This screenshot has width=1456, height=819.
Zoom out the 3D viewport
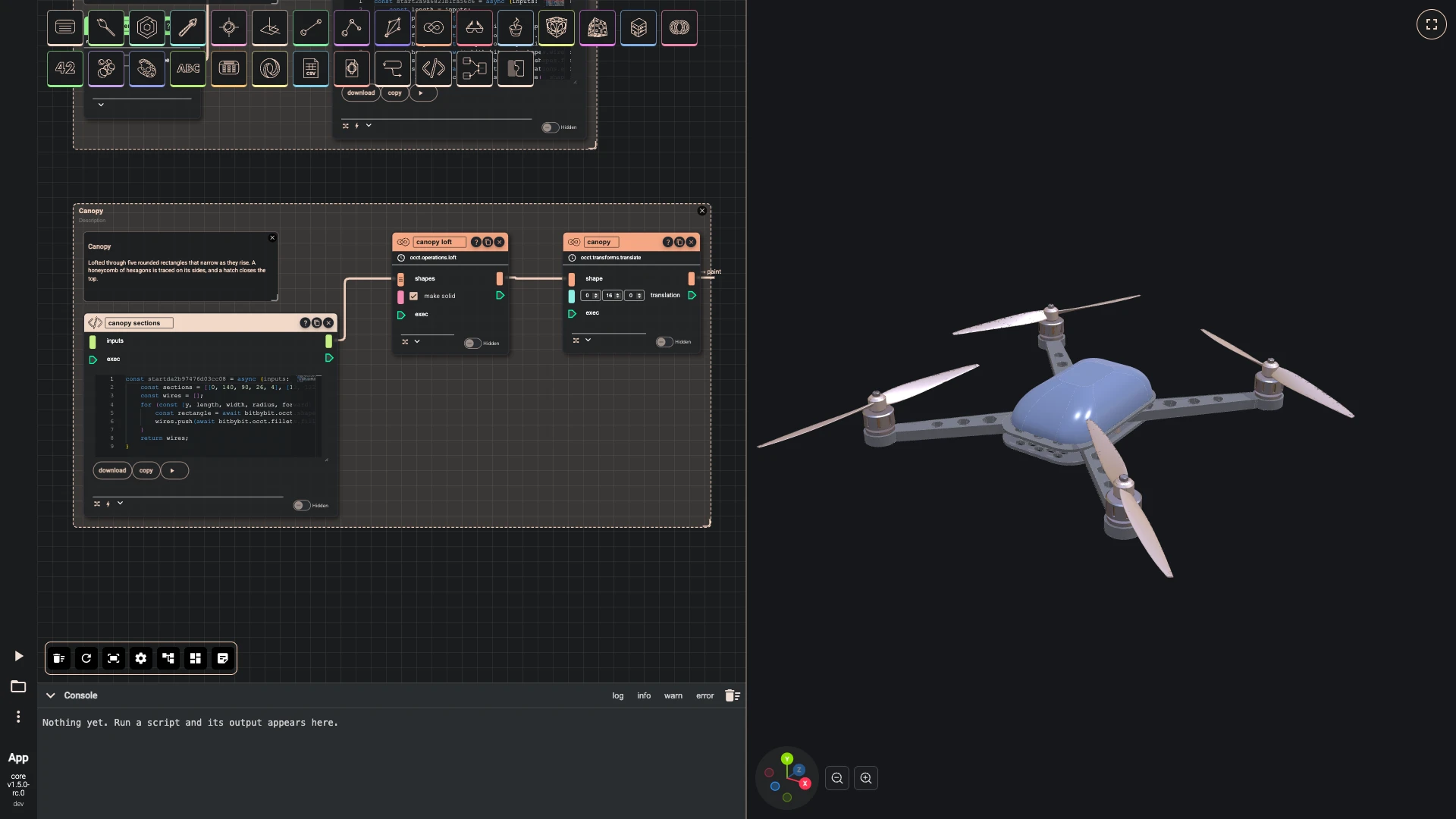[x=837, y=779]
